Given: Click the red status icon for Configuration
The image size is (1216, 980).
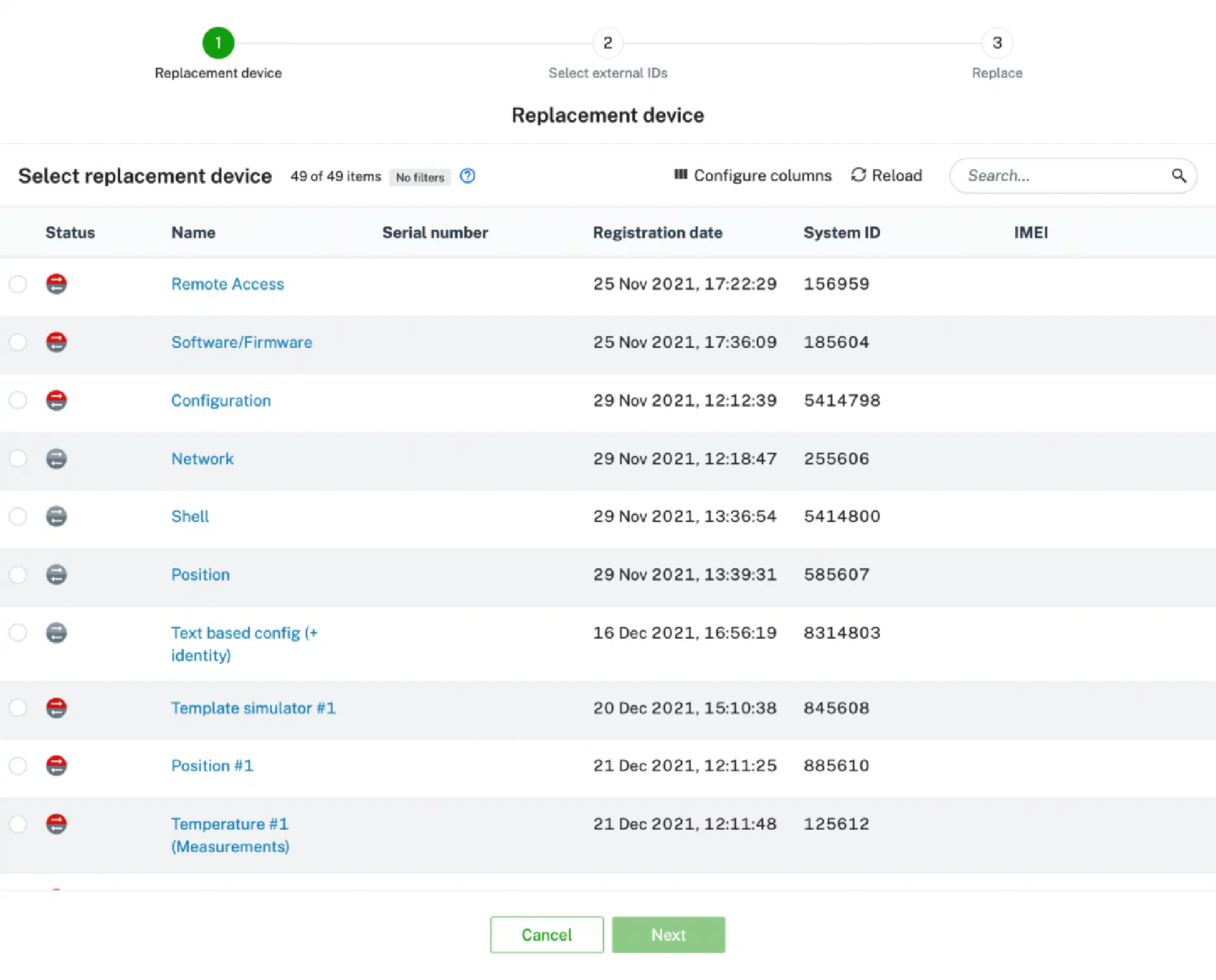Looking at the screenshot, I should (x=56, y=400).
